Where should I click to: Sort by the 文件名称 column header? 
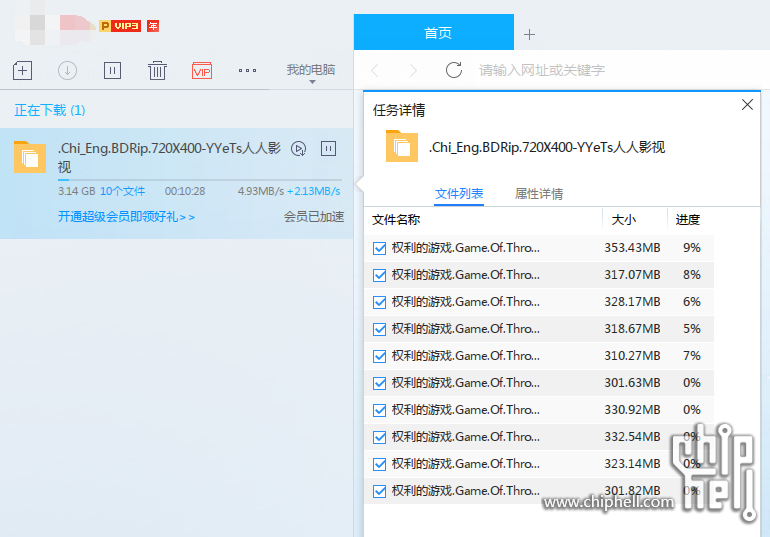pyautogui.click(x=396, y=219)
